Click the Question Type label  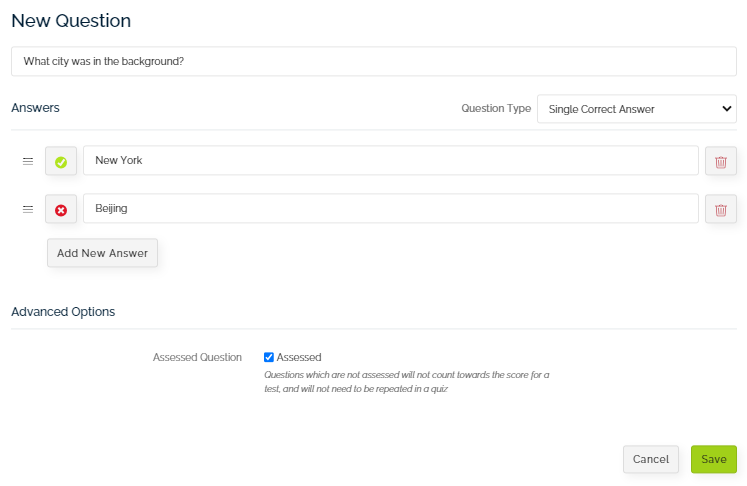[496, 109]
